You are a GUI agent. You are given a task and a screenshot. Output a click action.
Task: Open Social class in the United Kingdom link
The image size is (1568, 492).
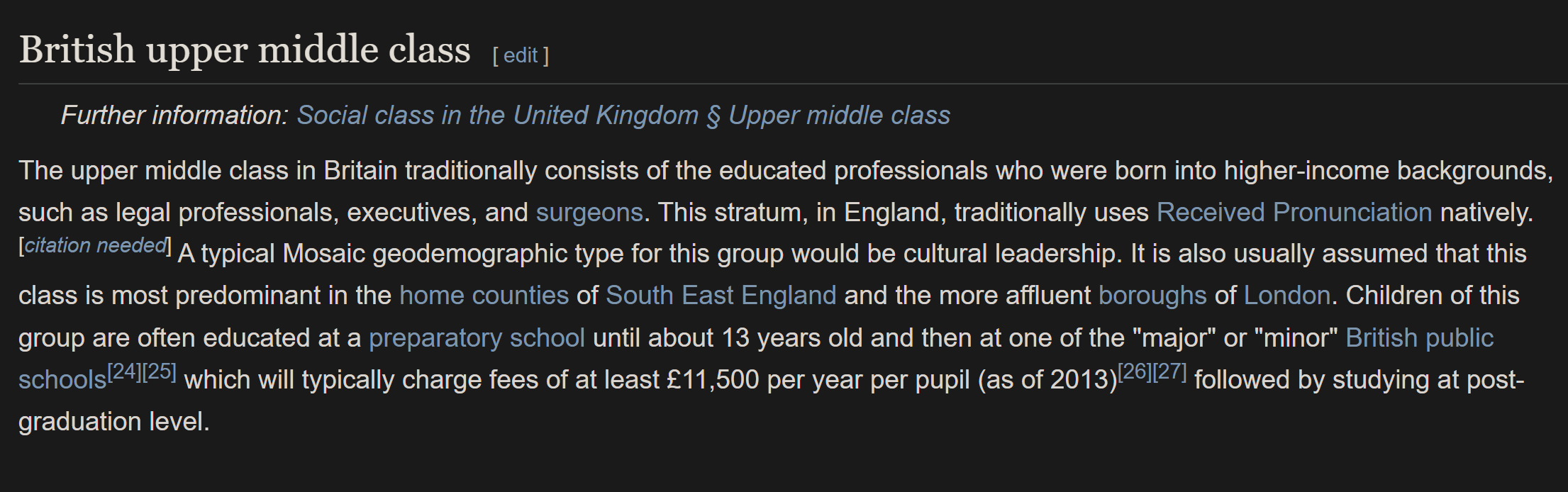click(623, 115)
